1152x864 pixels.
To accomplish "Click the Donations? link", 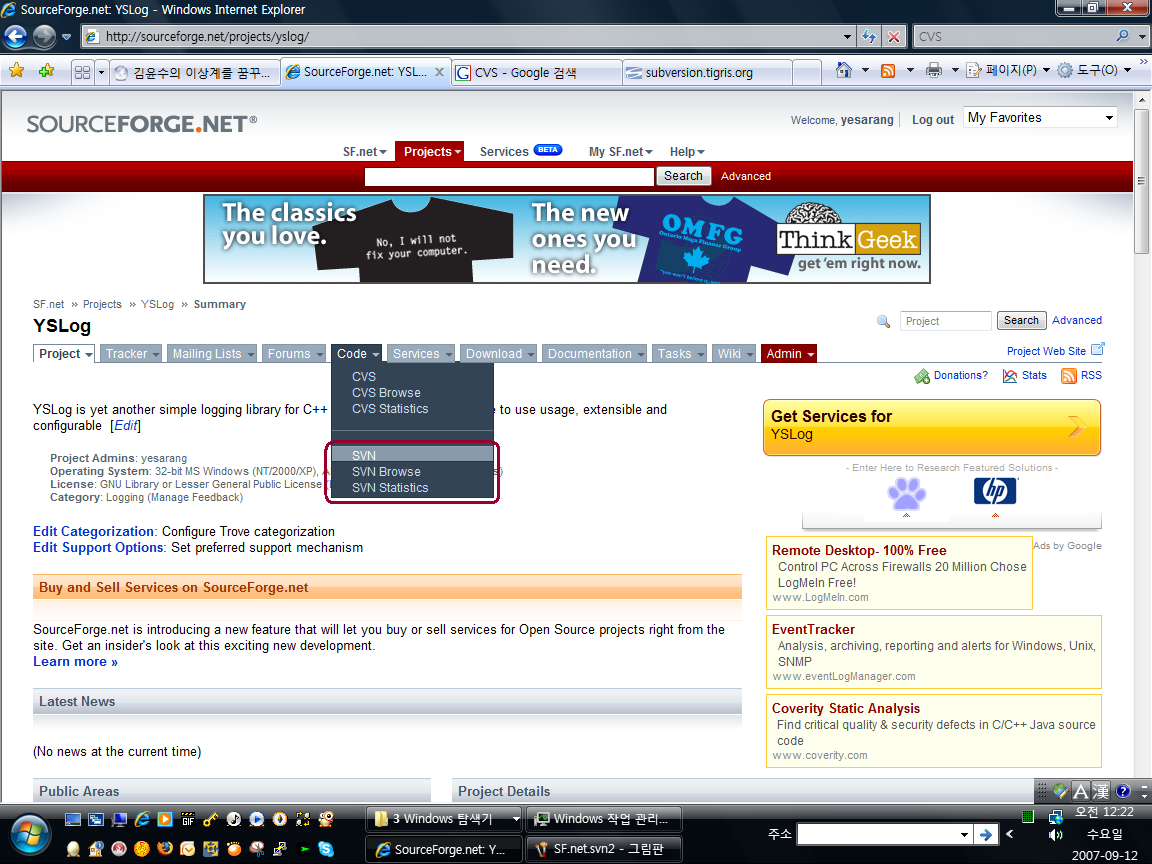I will (x=960, y=375).
